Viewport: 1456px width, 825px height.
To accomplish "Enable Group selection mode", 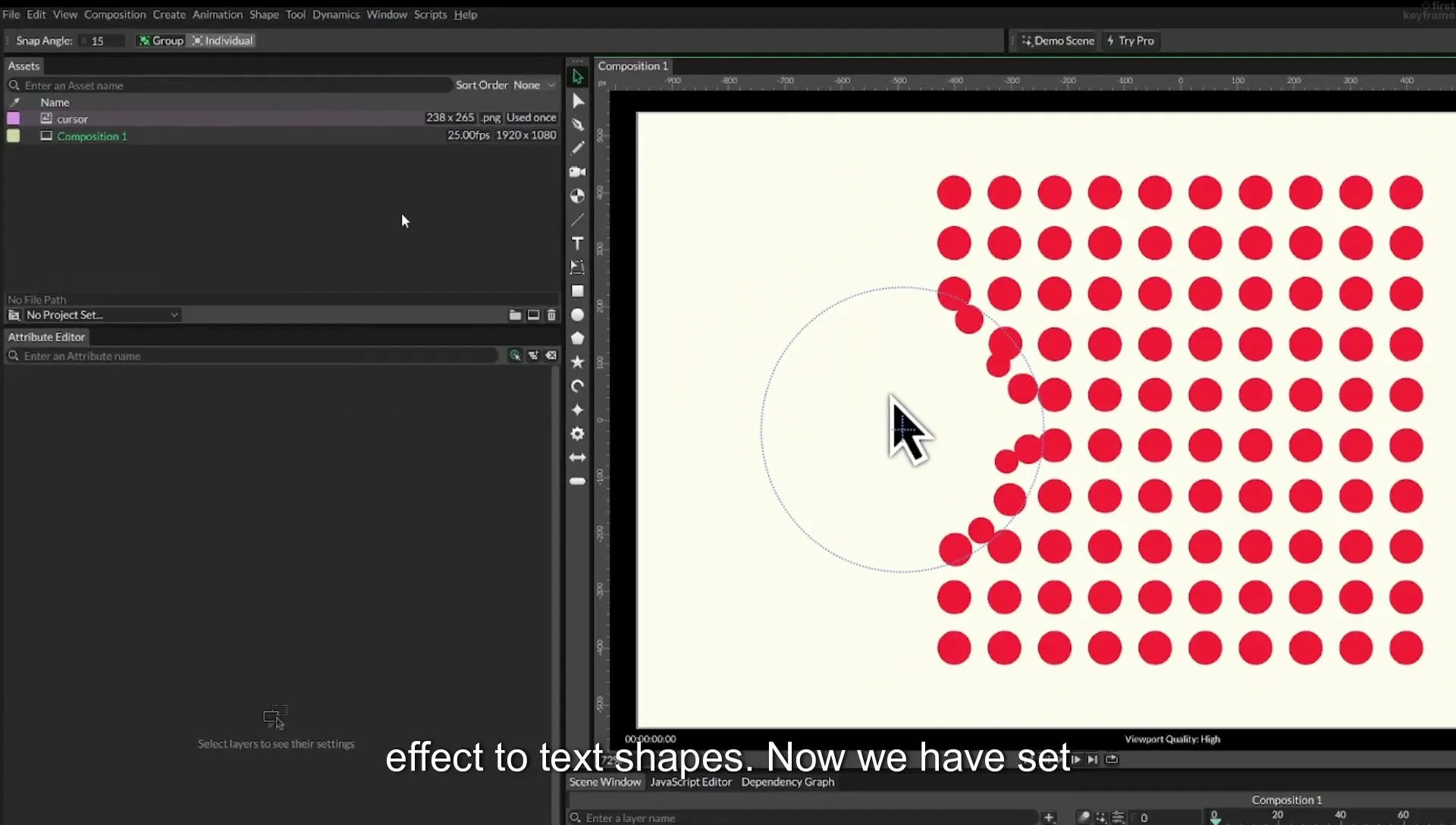I will pos(161,41).
